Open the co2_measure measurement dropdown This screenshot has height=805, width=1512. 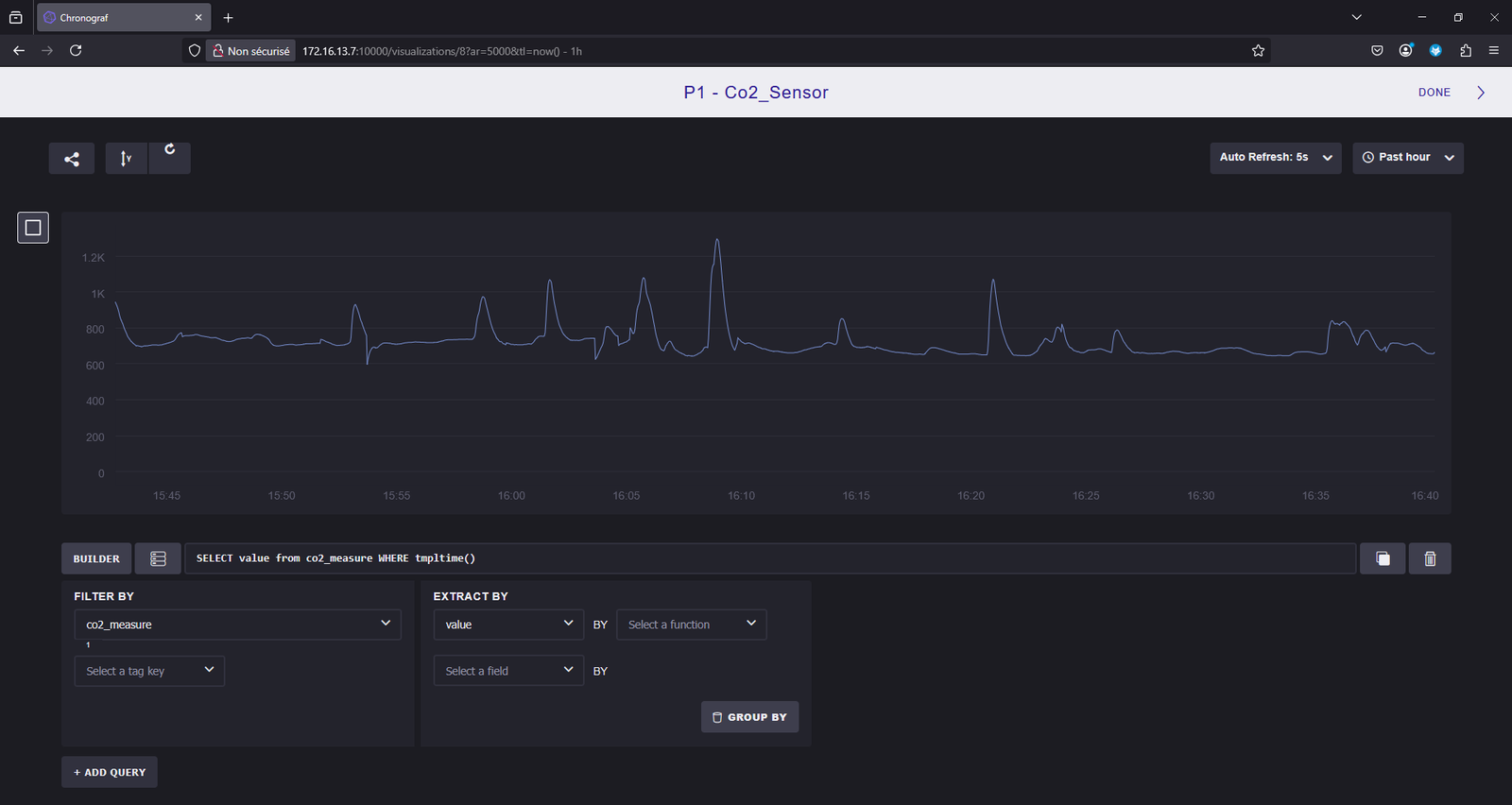click(x=237, y=625)
